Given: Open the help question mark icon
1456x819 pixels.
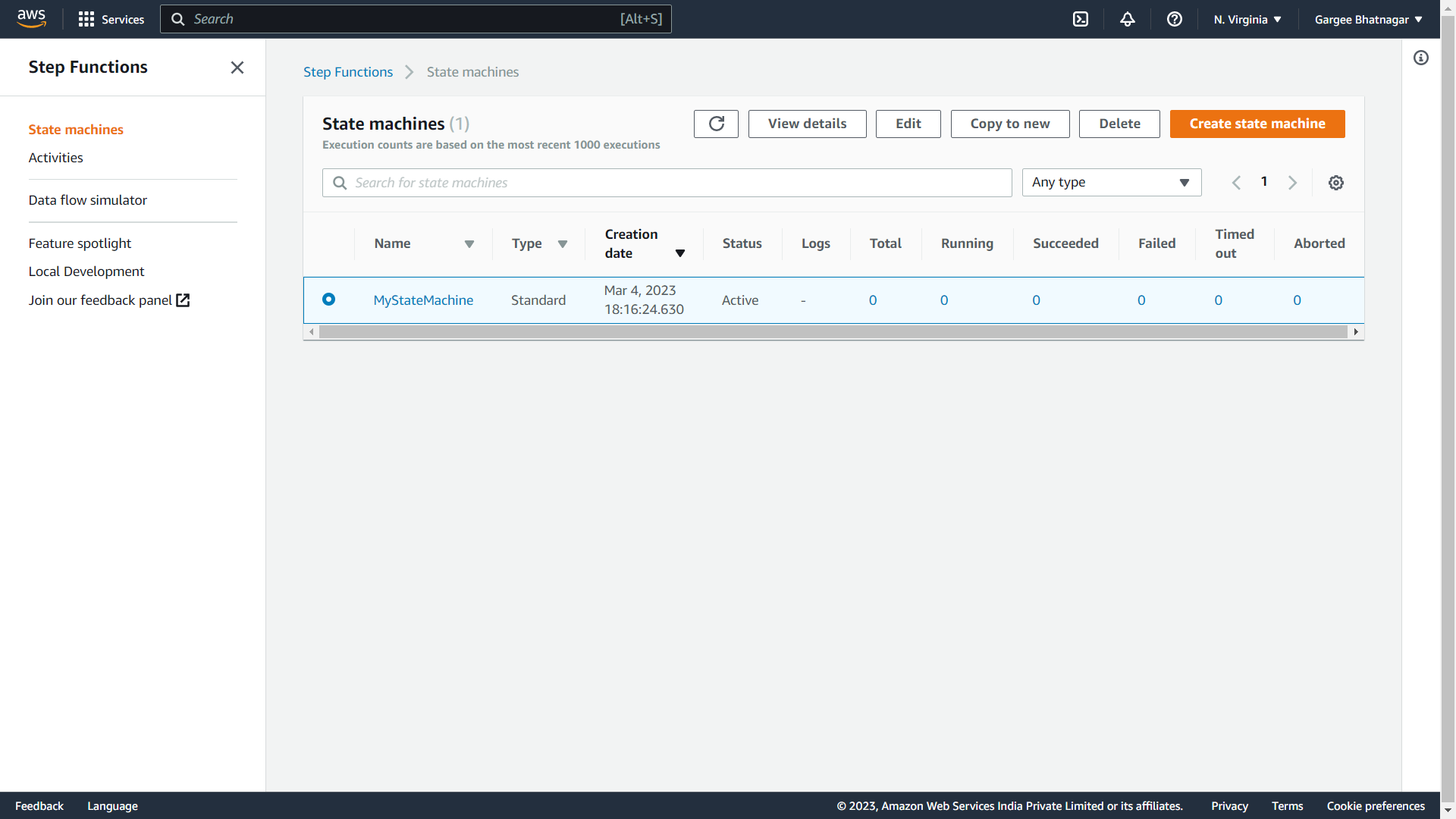Looking at the screenshot, I should pos(1175,19).
